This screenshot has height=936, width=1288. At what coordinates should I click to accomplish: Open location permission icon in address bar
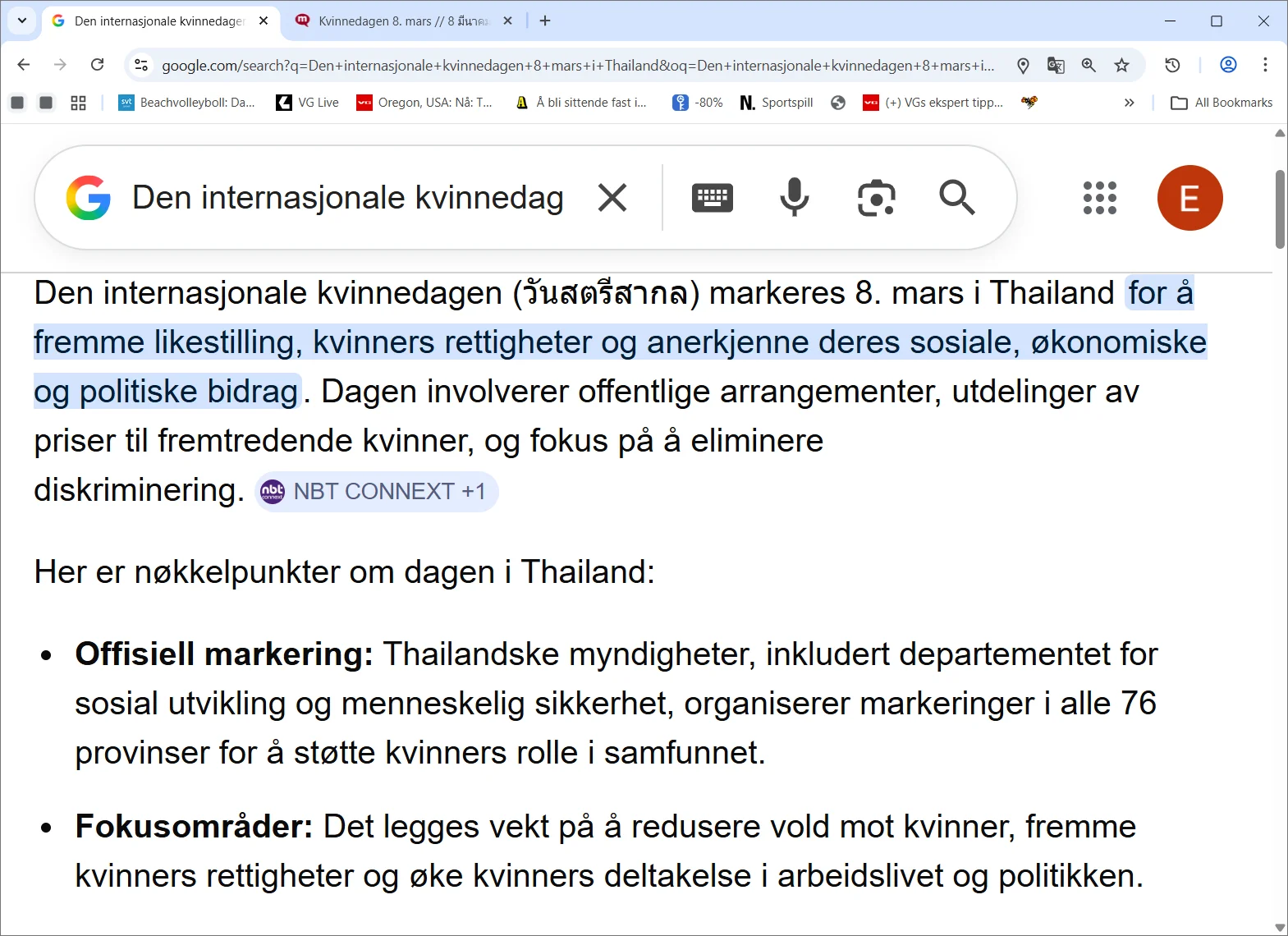[1023, 66]
